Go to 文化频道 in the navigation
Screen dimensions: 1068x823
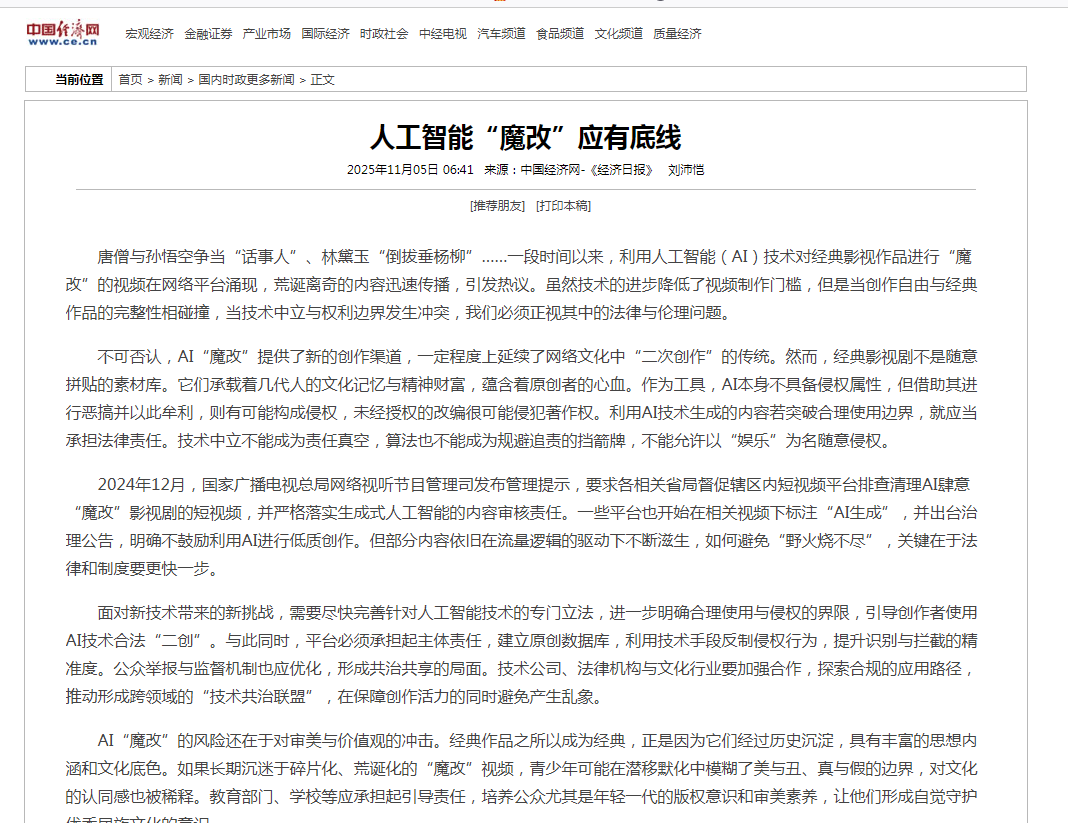coord(618,34)
